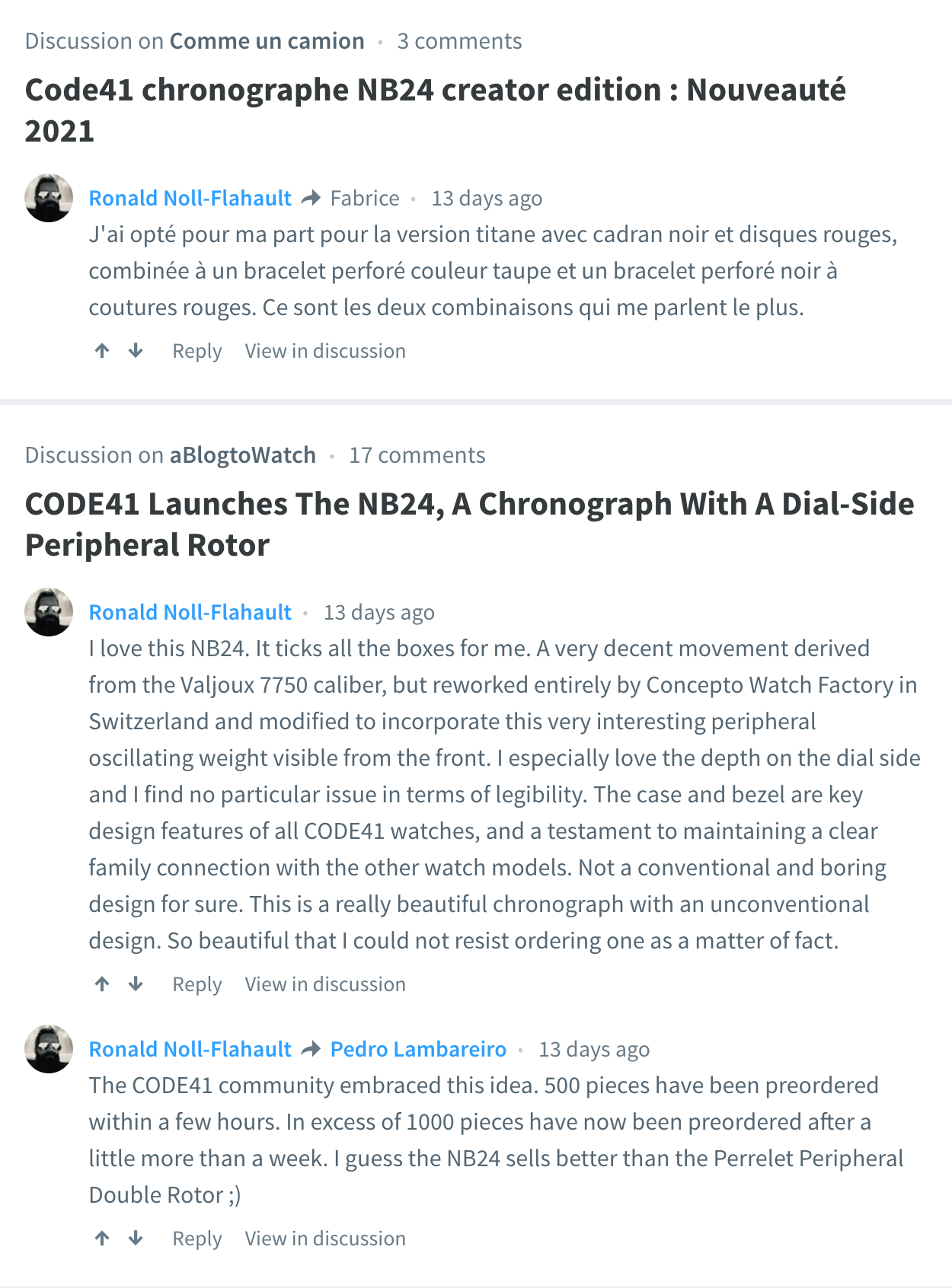Downvote the 'I love this NB24' comment
Viewport: 952px width, 1288px height.
[x=136, y=984]
